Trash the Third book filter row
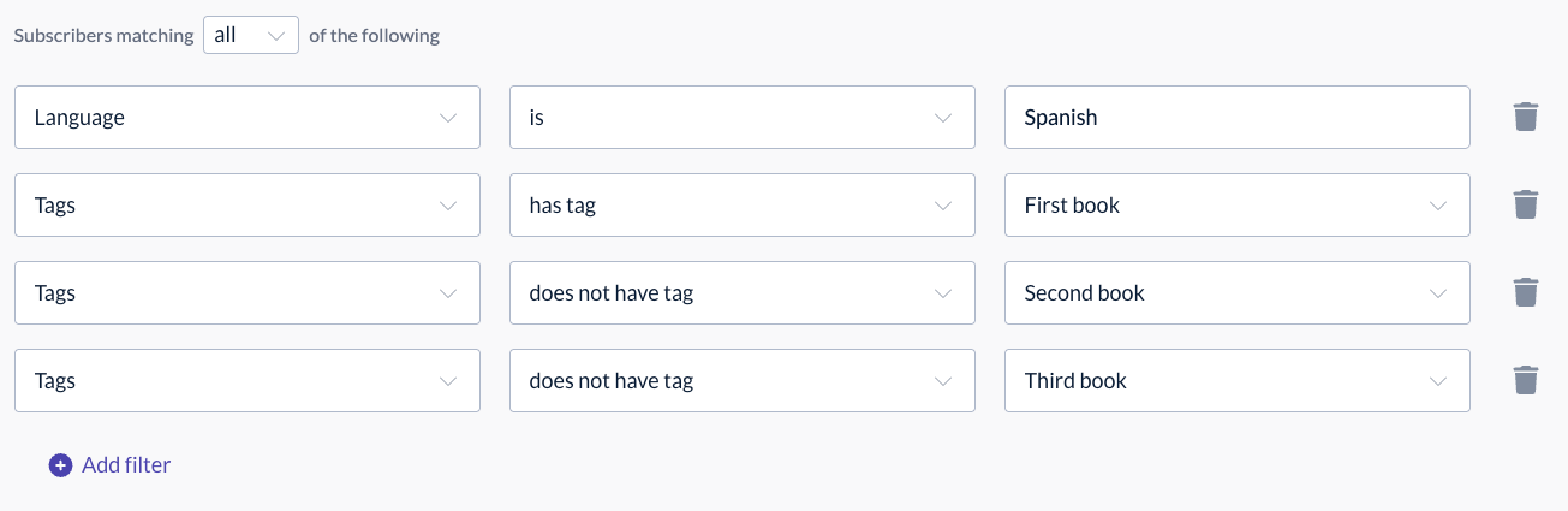 1525,380
